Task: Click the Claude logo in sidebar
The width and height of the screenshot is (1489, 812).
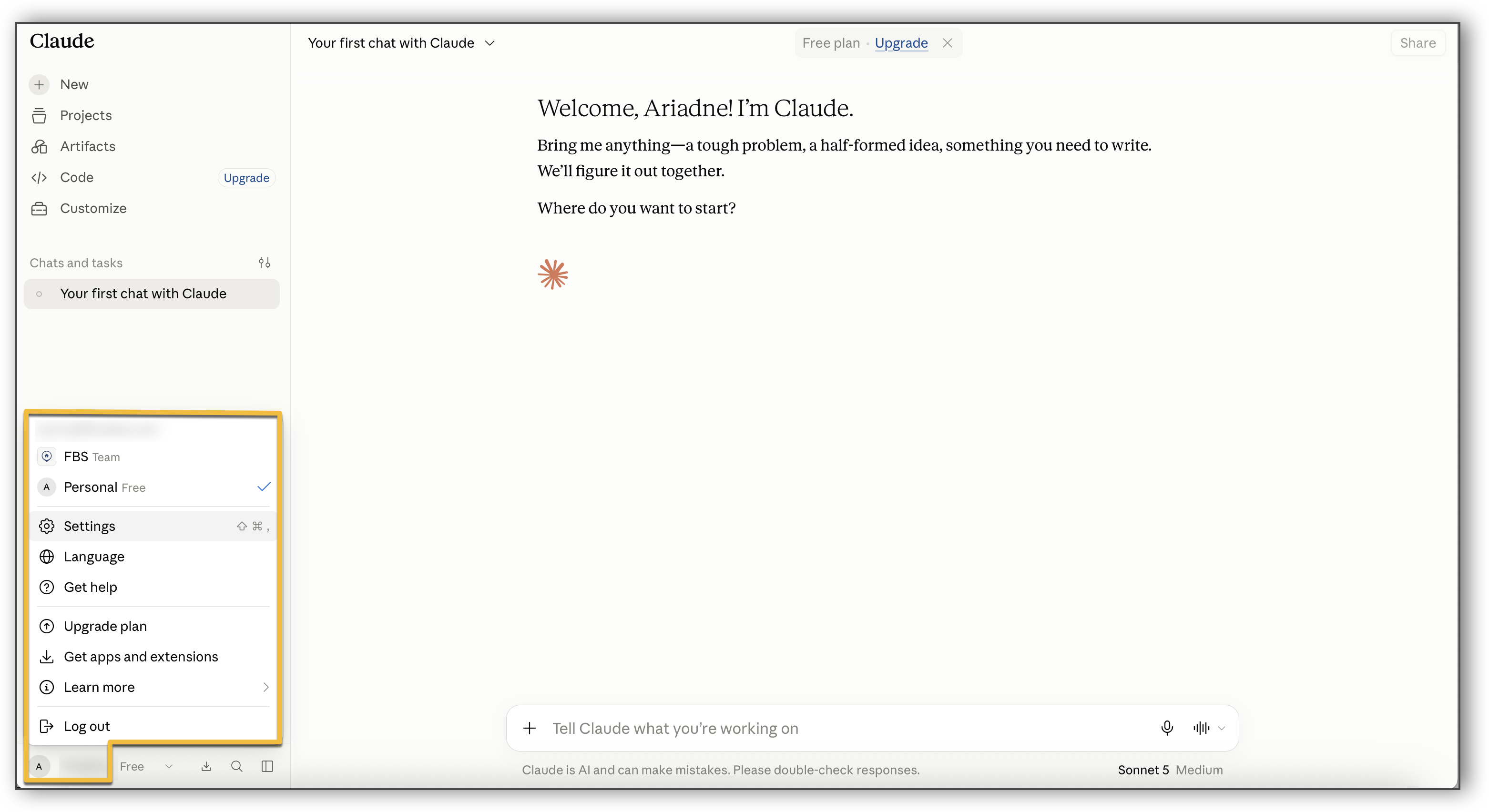Action: pyautogui.click(x=62, y=41)
